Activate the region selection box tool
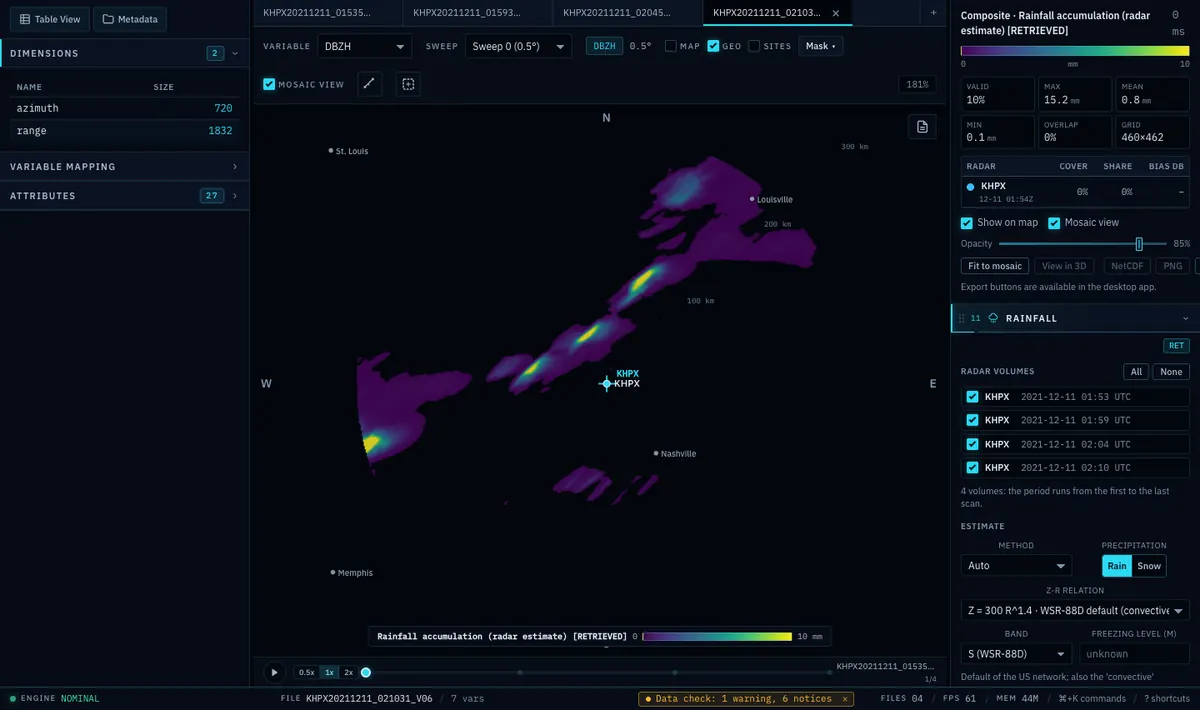Screen dimensions: 1200x710 (407, 84)
